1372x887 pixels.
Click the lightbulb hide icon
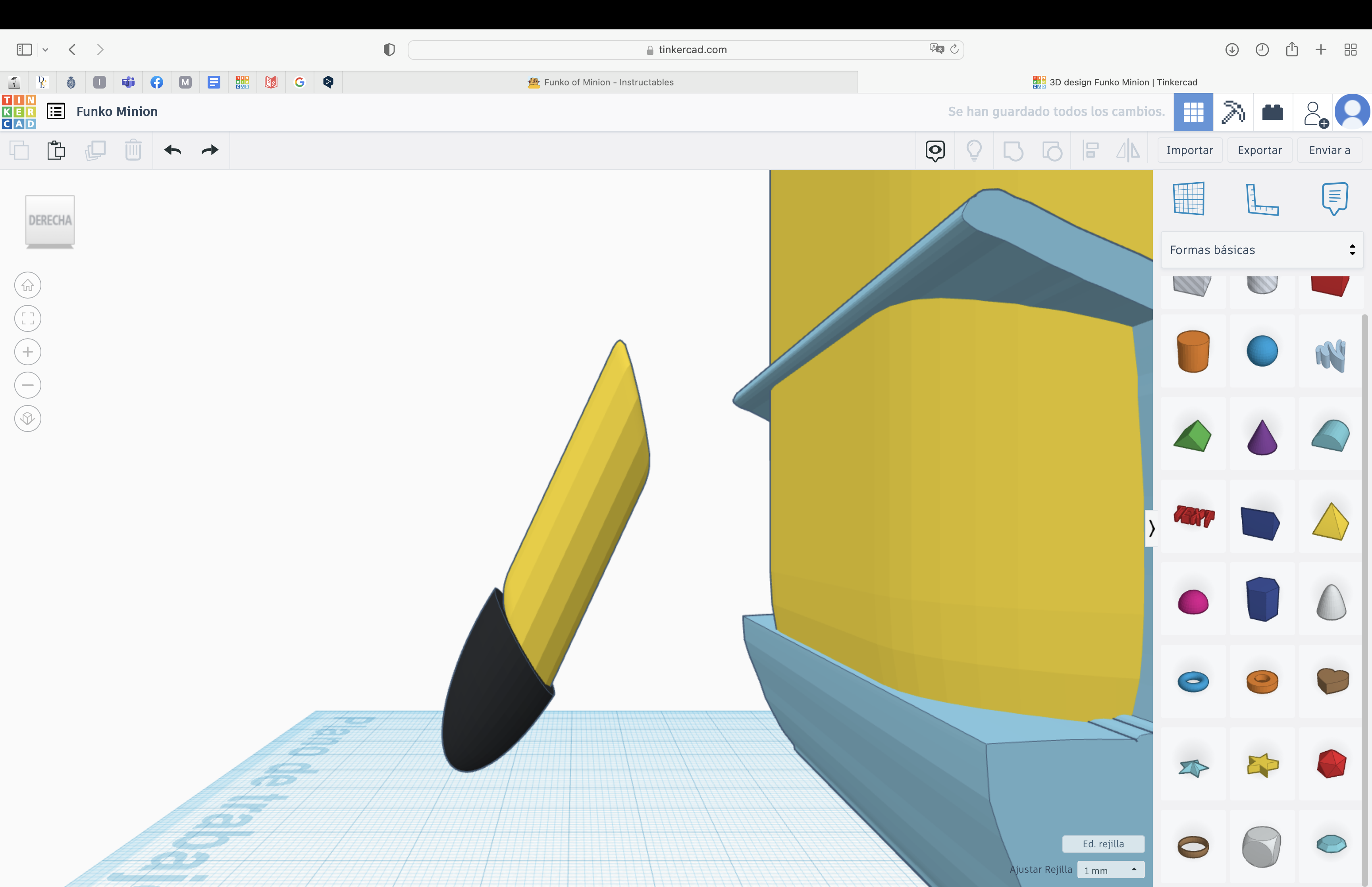[974, 151]
